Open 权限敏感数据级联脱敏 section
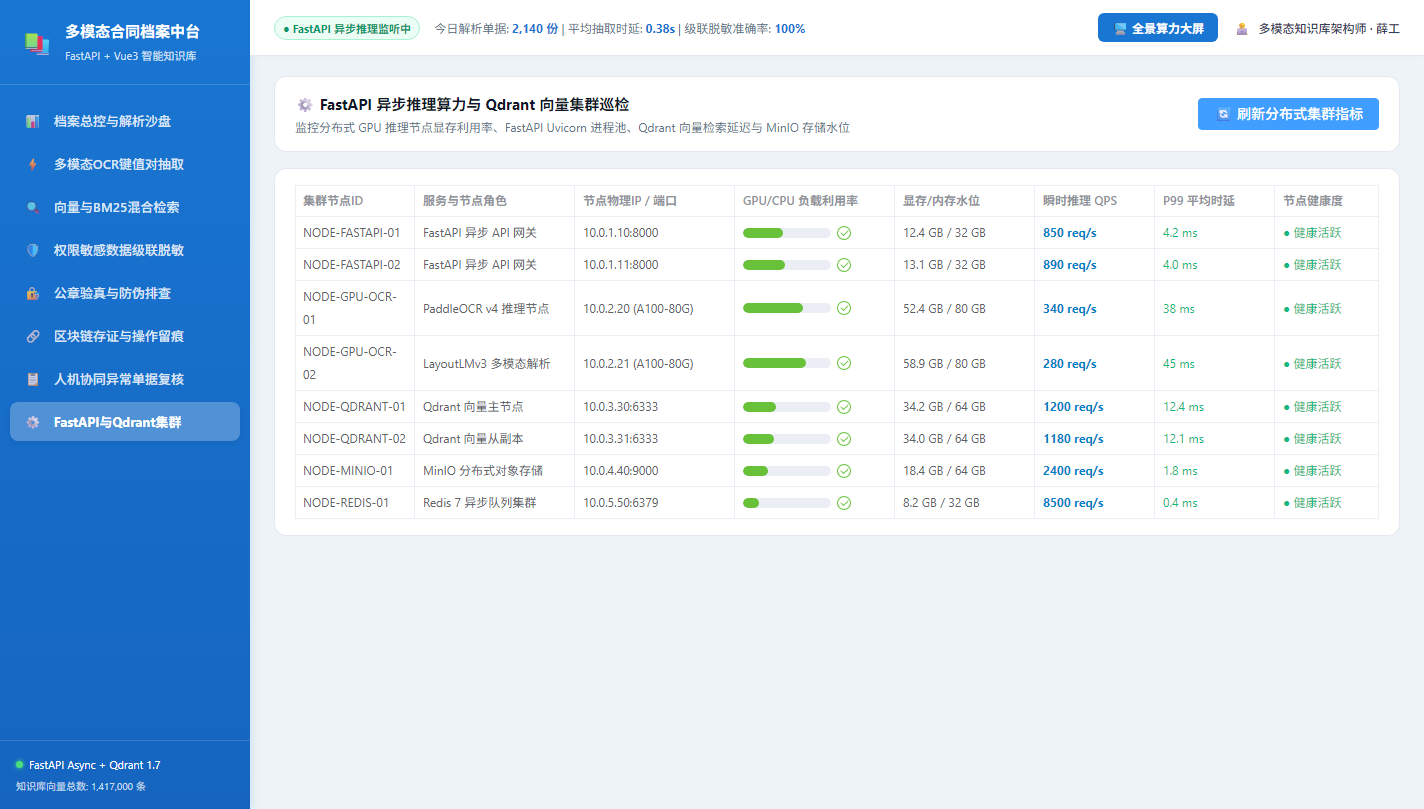Viewport: 1424px width, 809px height. pos(125,251)
